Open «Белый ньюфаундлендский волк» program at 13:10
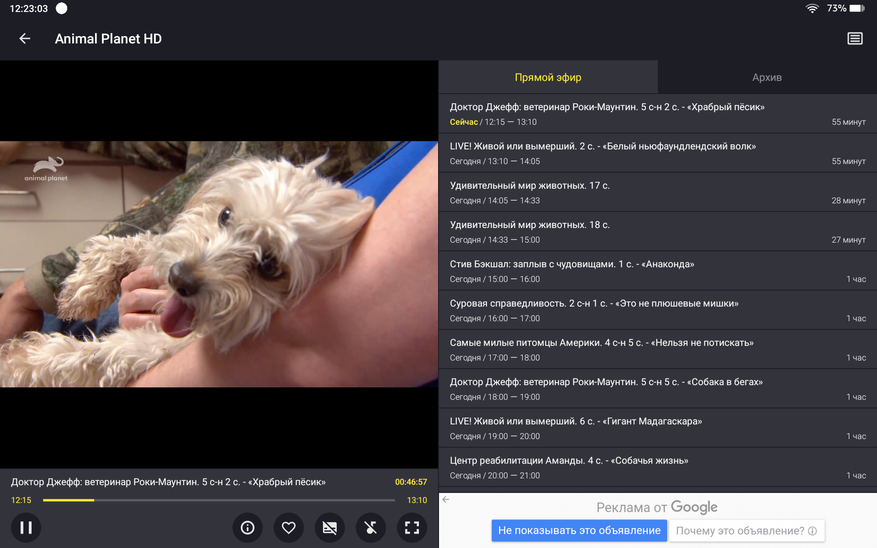This screenshot has width=877, height=548. [x=657, y=153]
